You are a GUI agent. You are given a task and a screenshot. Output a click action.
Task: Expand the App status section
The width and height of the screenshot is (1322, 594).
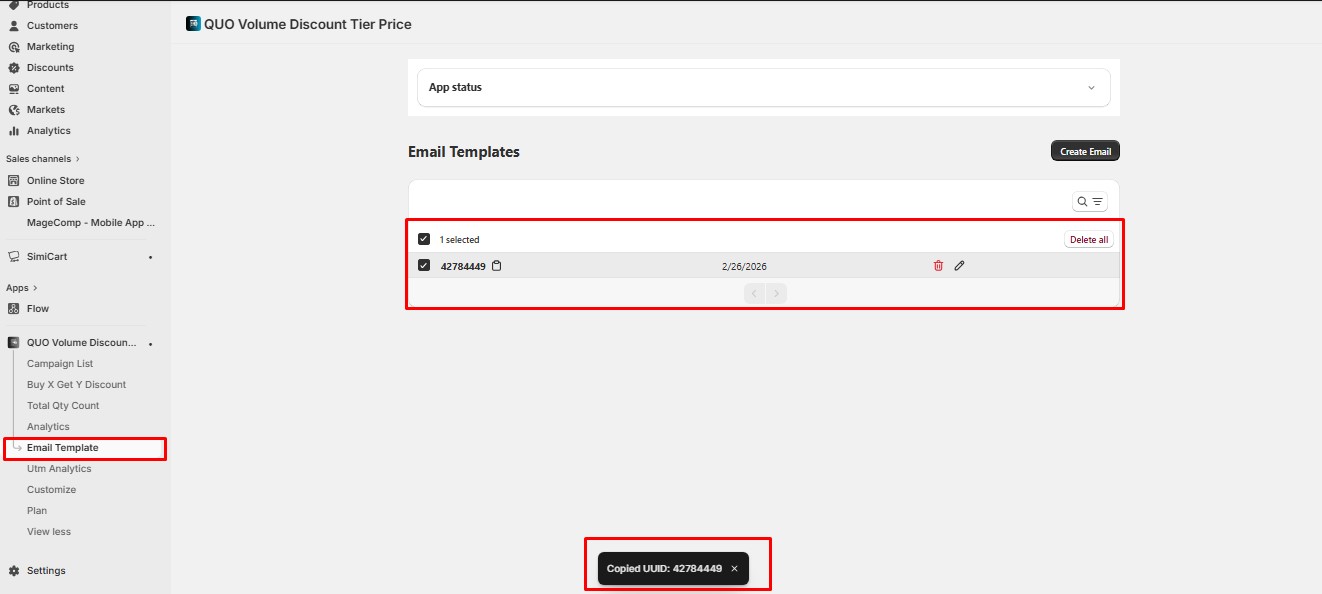[x=1091, y=88]
